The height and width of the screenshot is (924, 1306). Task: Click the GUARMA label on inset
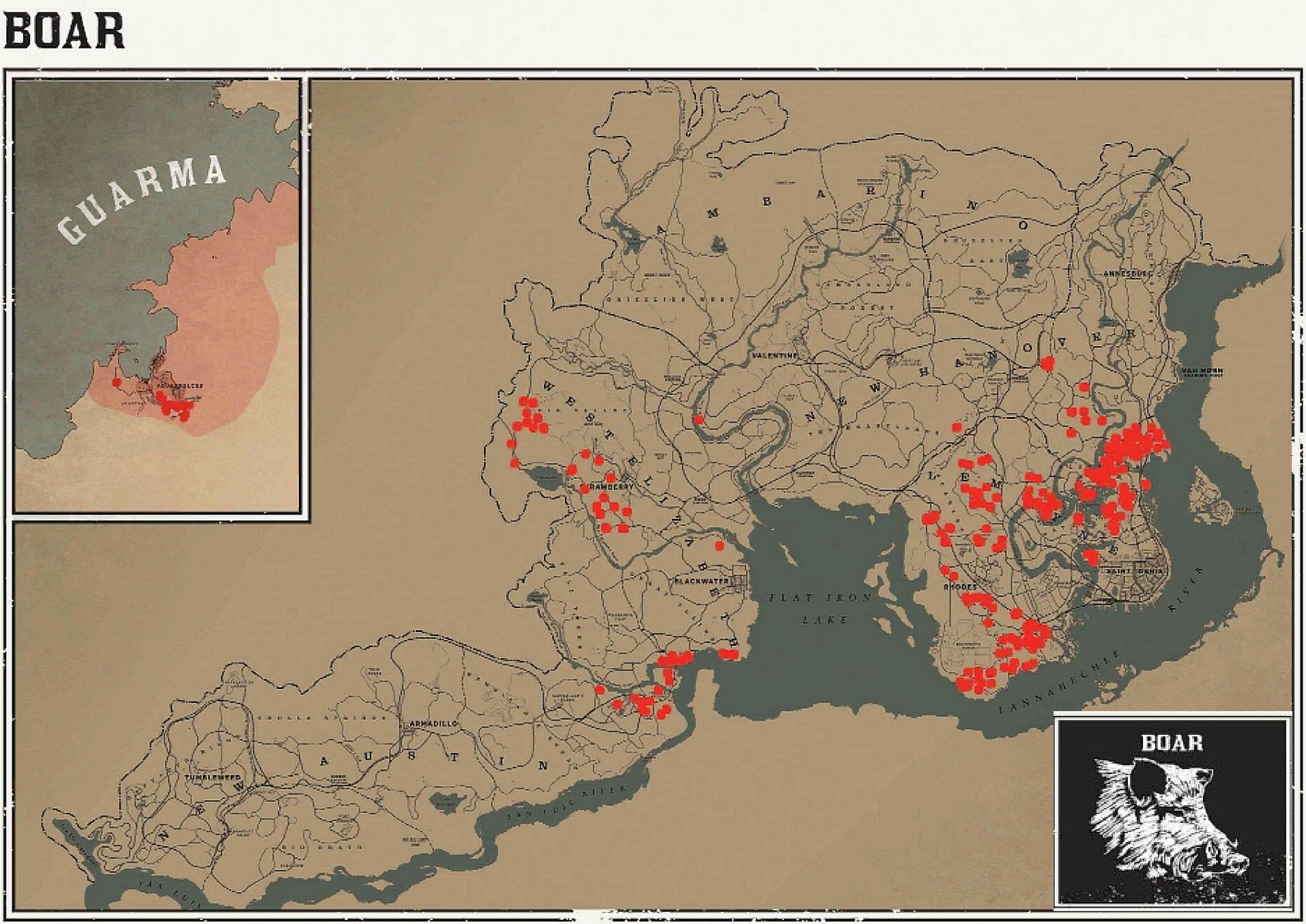click(x=142, y=199)
